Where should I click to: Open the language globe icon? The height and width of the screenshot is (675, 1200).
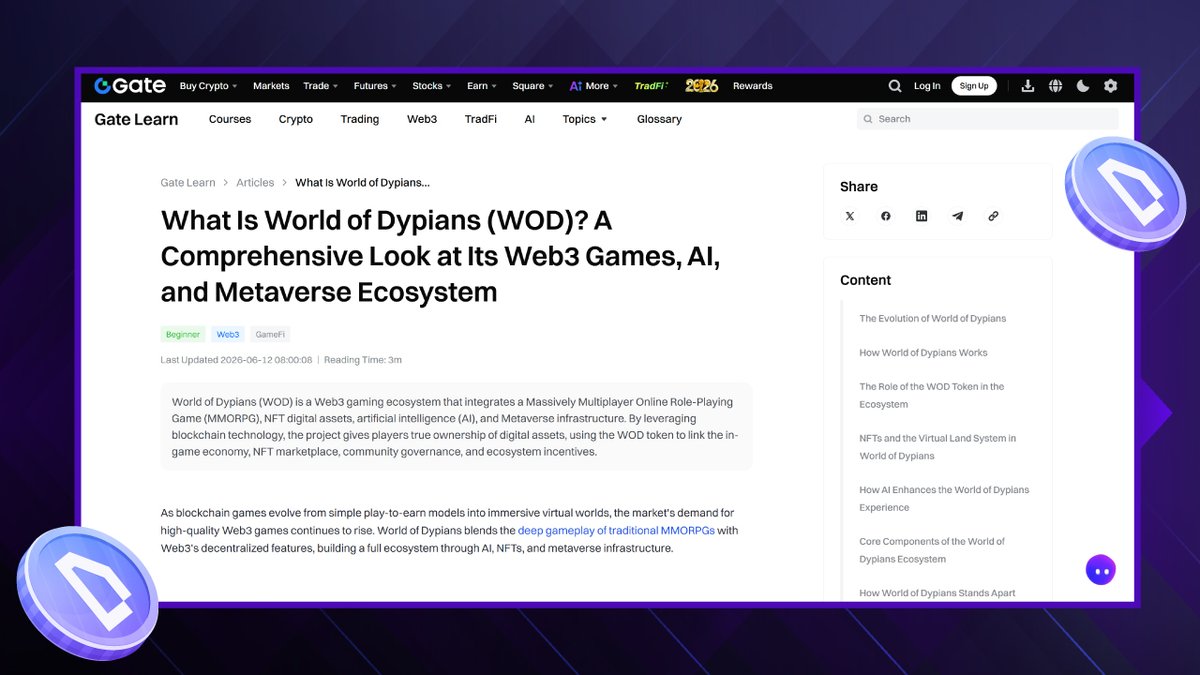pos(1055,86)
